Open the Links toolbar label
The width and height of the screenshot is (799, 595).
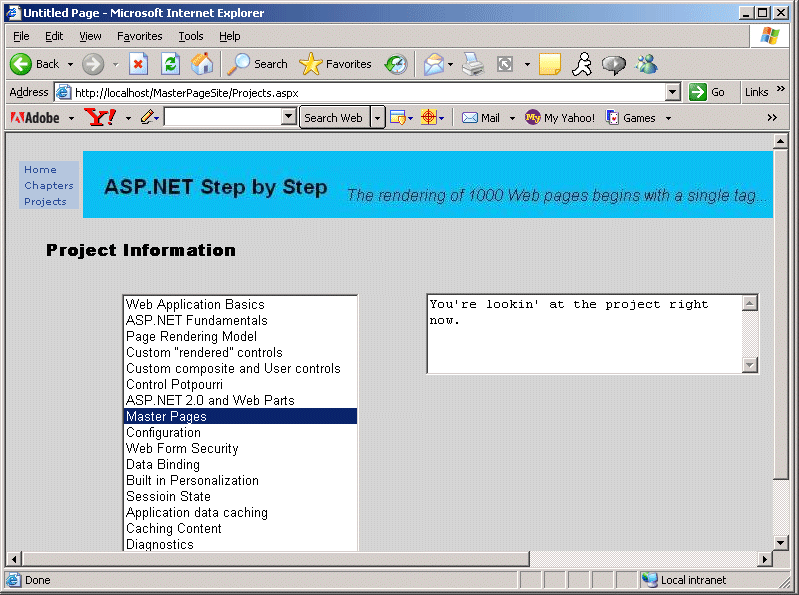coord(756,92)
